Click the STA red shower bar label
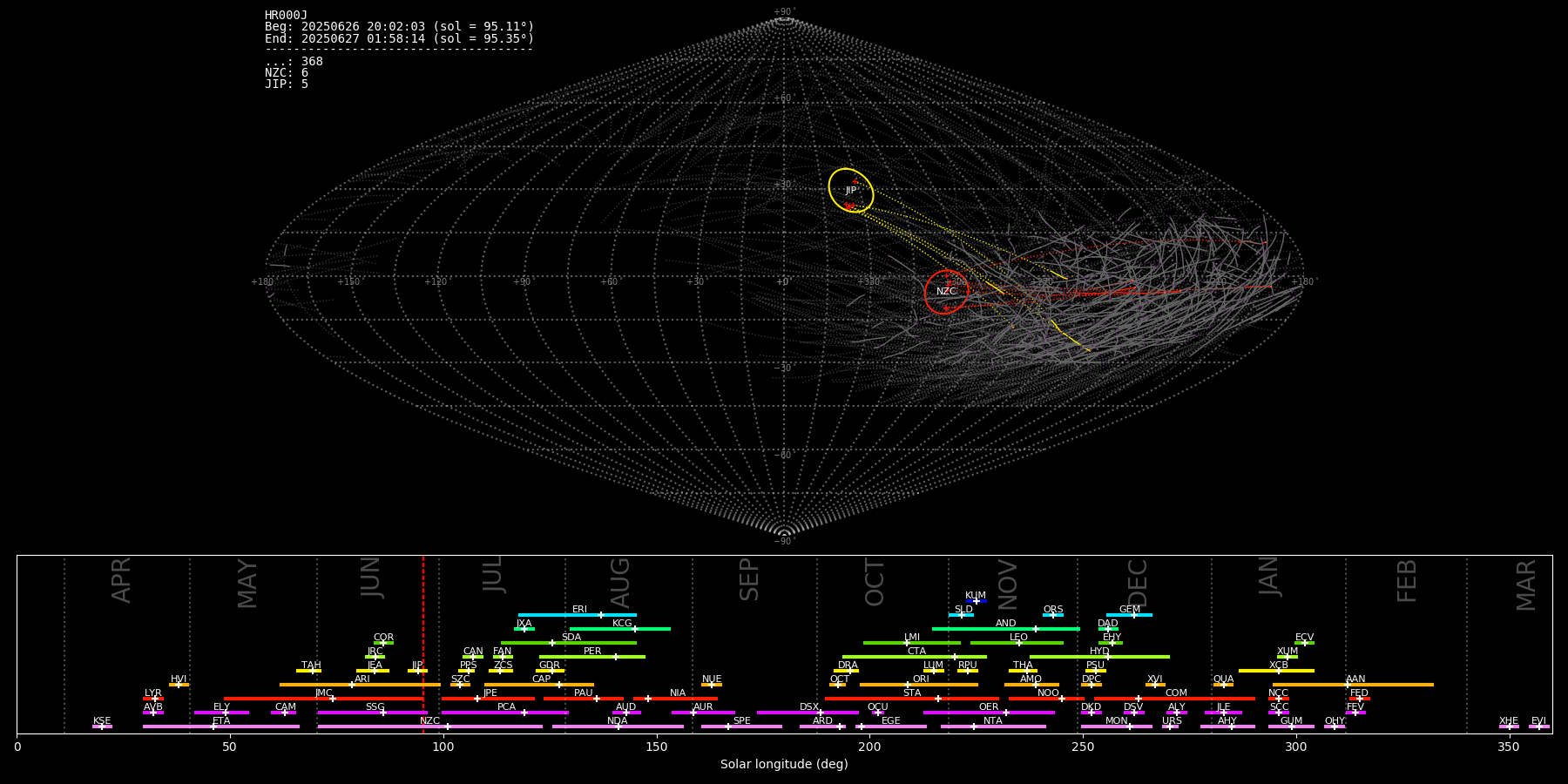Image resolution: width=1568 pixels, height=784 pixels. tap(912, 693)
